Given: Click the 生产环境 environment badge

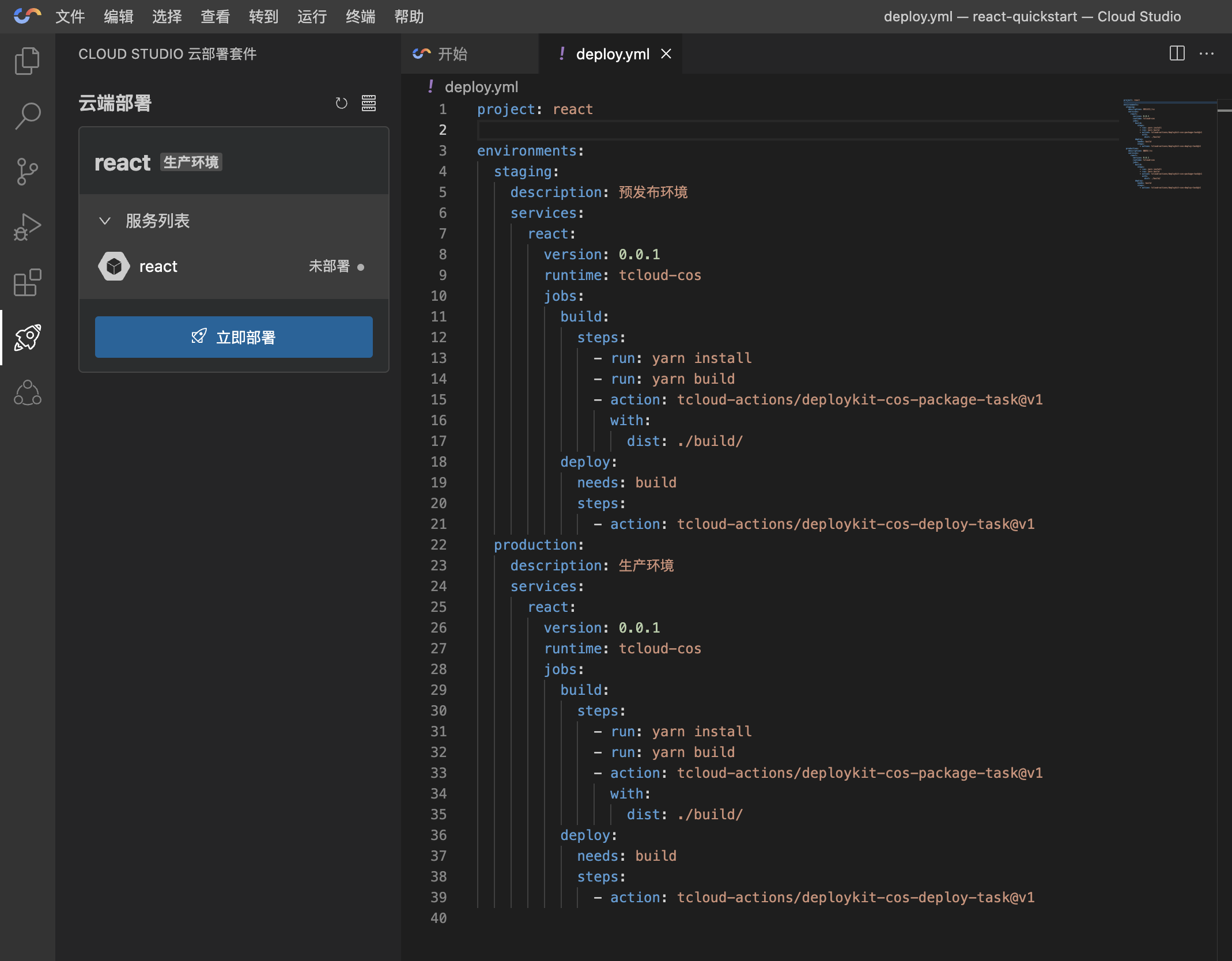Looking at the screenshot, I should click(191, 162).
